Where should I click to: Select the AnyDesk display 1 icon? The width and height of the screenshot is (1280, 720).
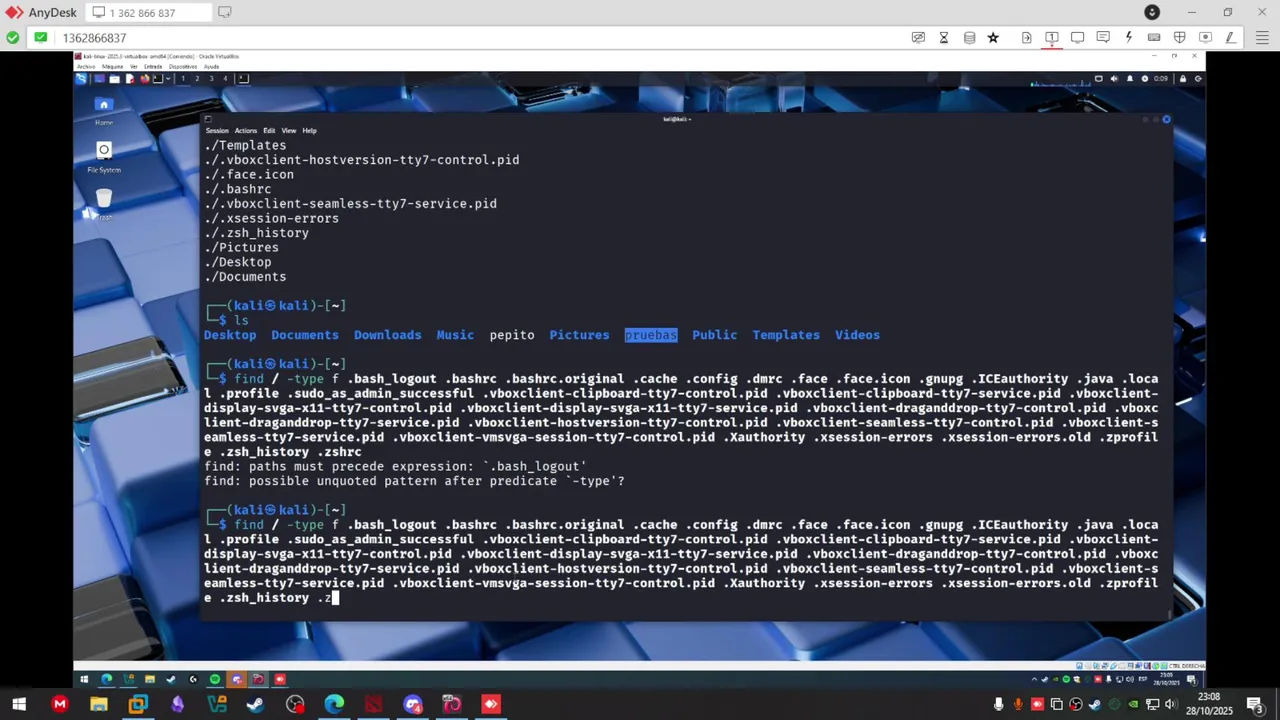coord(1052,38)
